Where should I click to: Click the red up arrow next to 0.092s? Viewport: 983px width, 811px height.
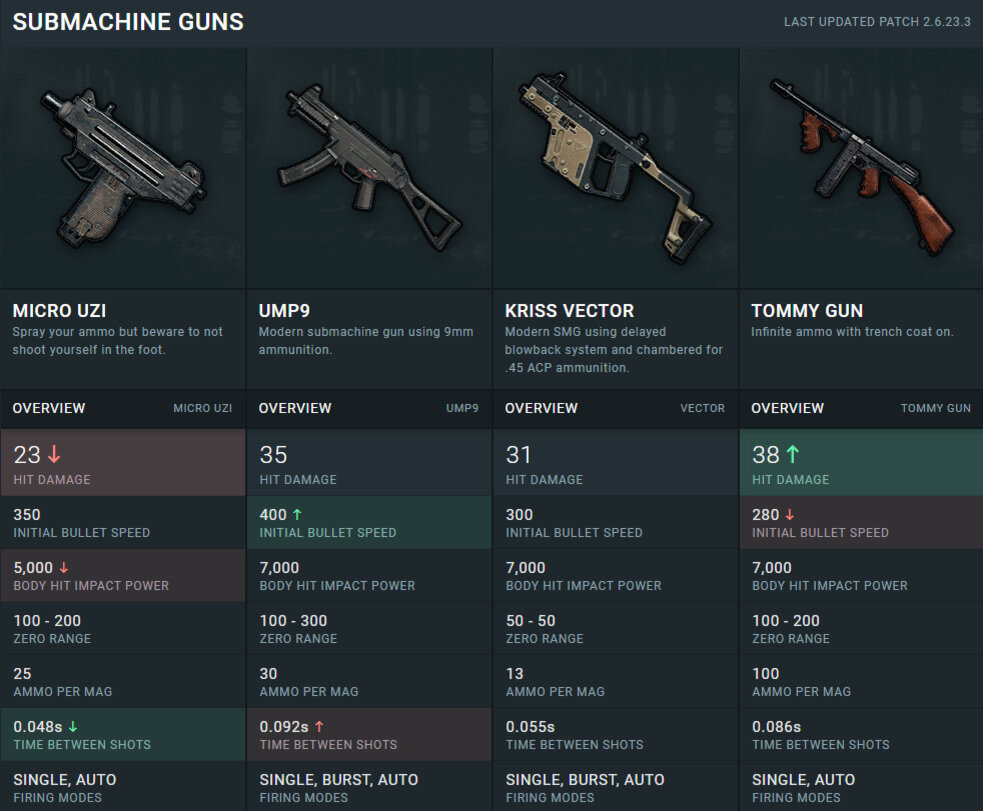coord(319,727)
